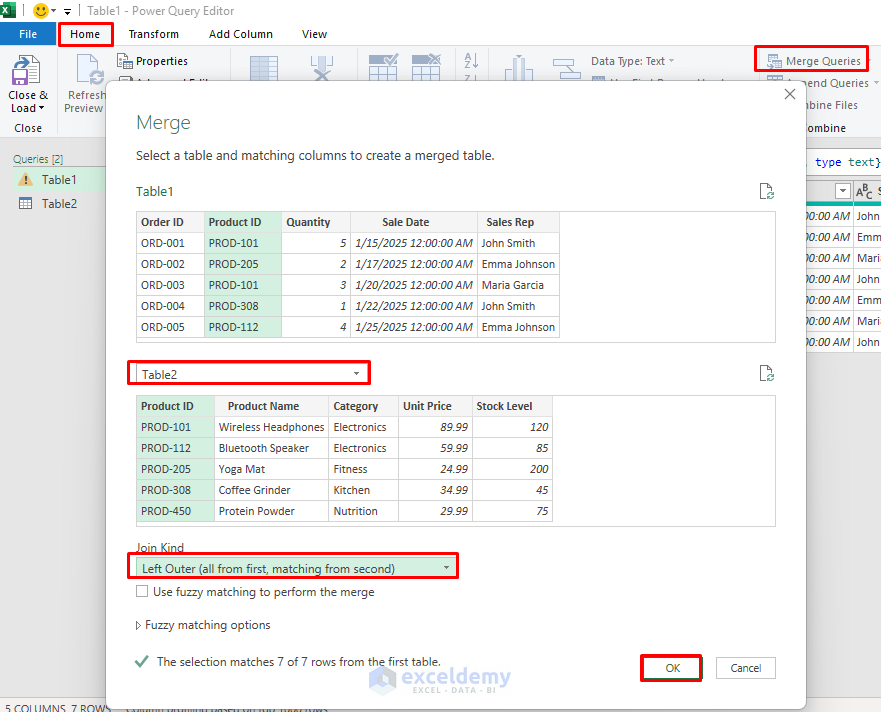Click the Choose Columns grid icon
The height and width of the screenshot is (712, 881).
[x=264, y=68]
